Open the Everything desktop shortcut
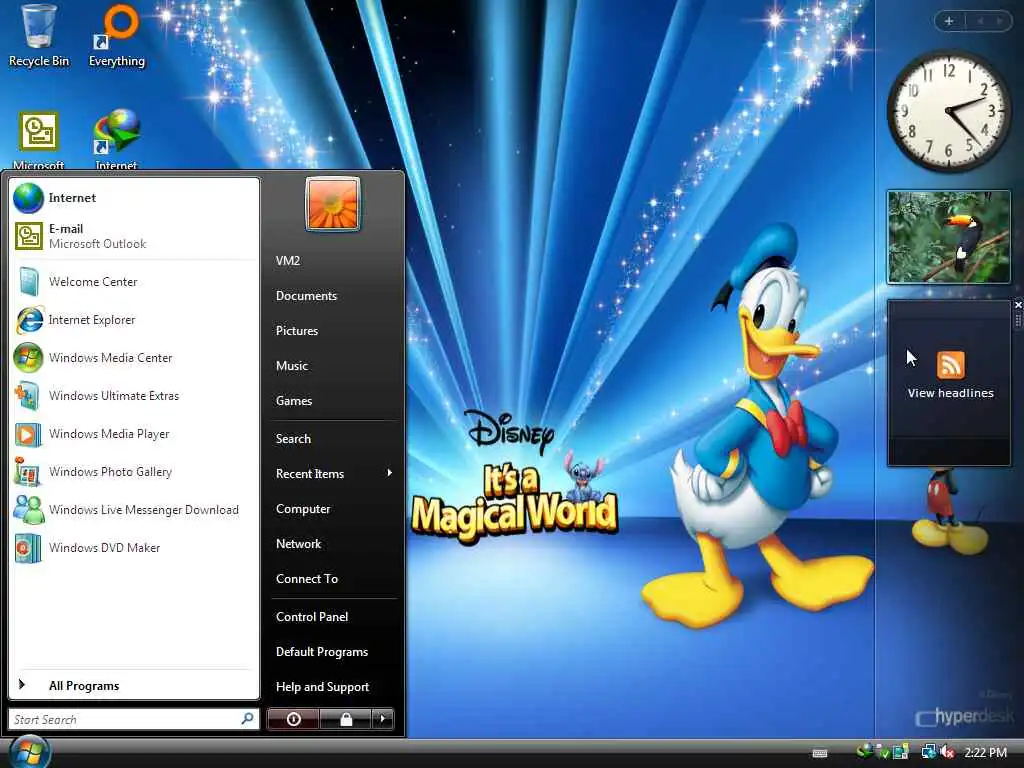 [117, 36]
